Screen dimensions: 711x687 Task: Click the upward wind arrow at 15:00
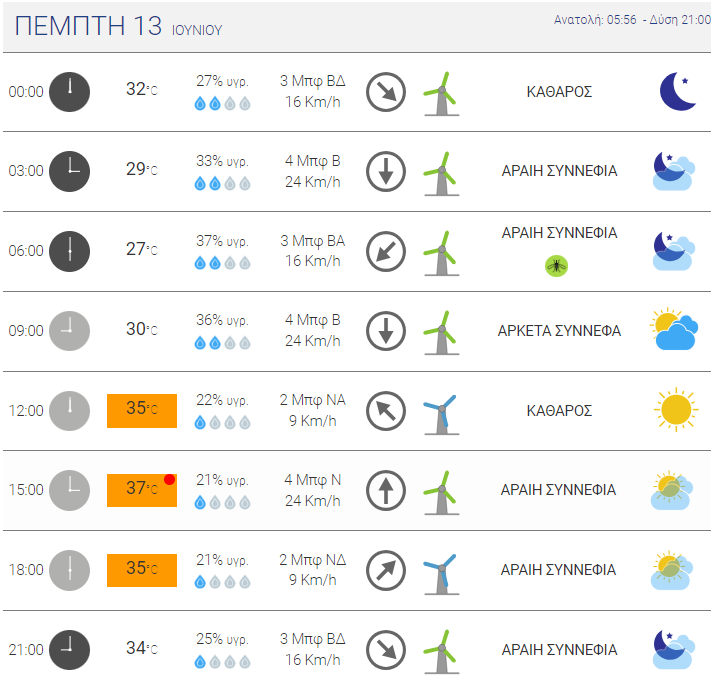coord(386,490)
